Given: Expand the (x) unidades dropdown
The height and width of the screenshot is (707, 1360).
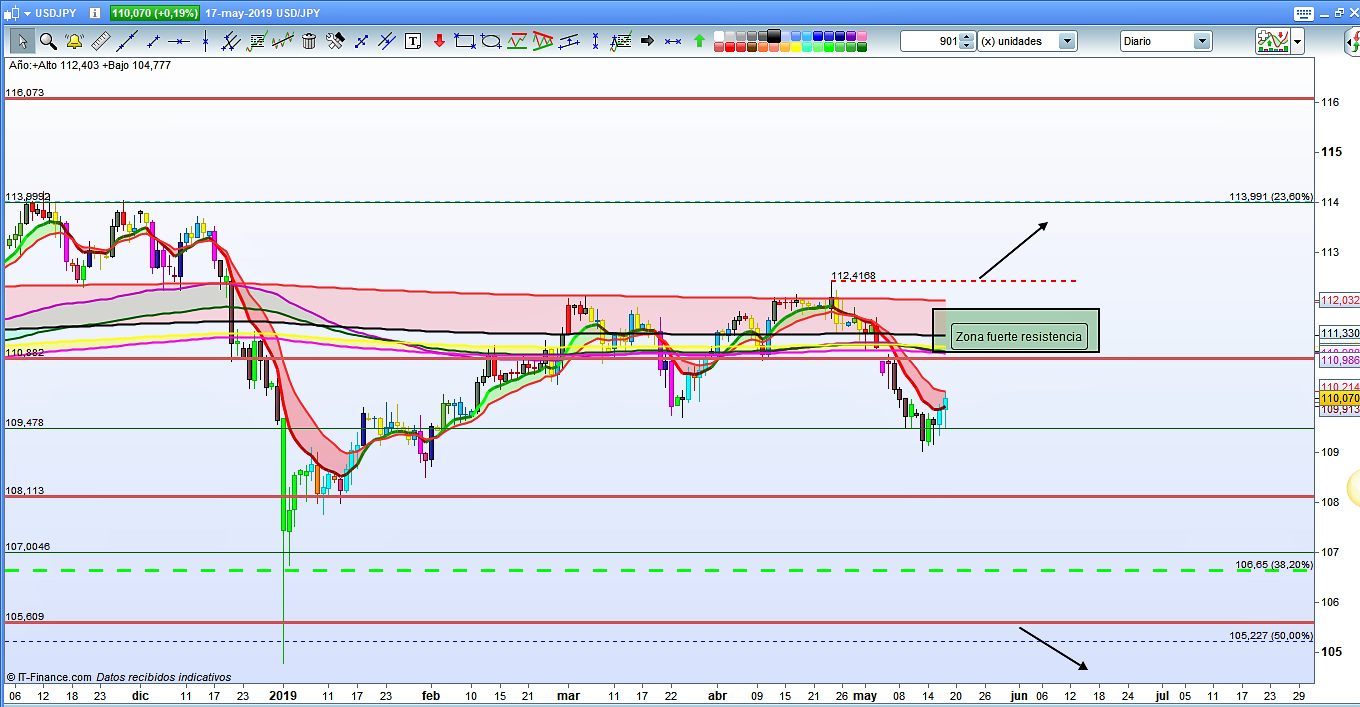Looking at the screenshot, I should coord(1067,41).
